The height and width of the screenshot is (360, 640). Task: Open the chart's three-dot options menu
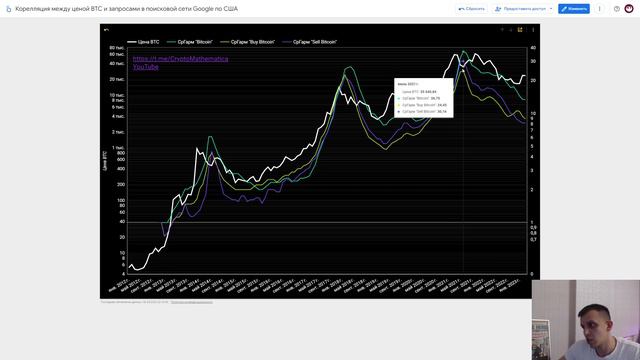(x=533, y=30)
